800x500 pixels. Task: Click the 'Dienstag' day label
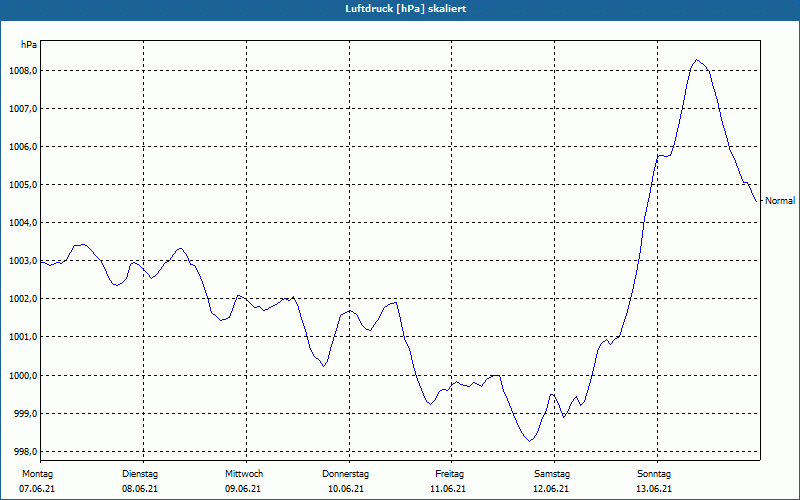tap(140, 474)
